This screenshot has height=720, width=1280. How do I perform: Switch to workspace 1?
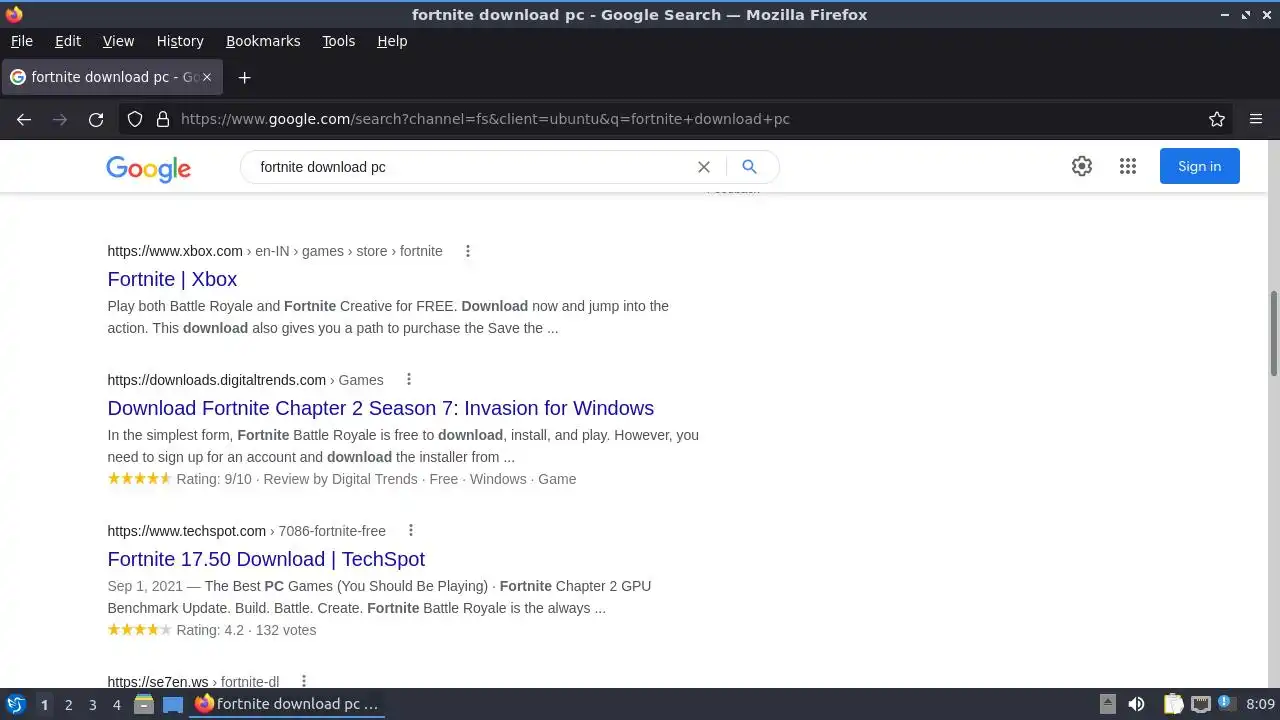tap(44, 704)
